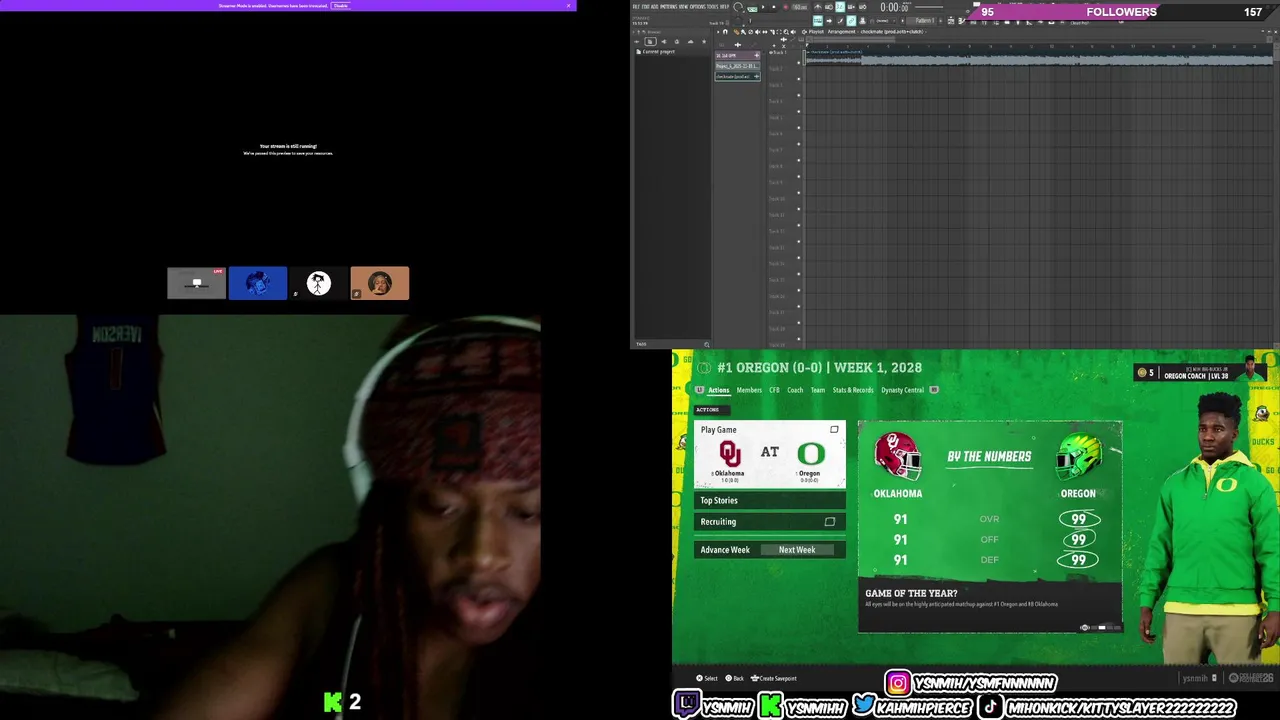Viewport: 1280px width, 720px height.
Task: Toggle the playlist magnet snap icon
Action: (725, 32)
